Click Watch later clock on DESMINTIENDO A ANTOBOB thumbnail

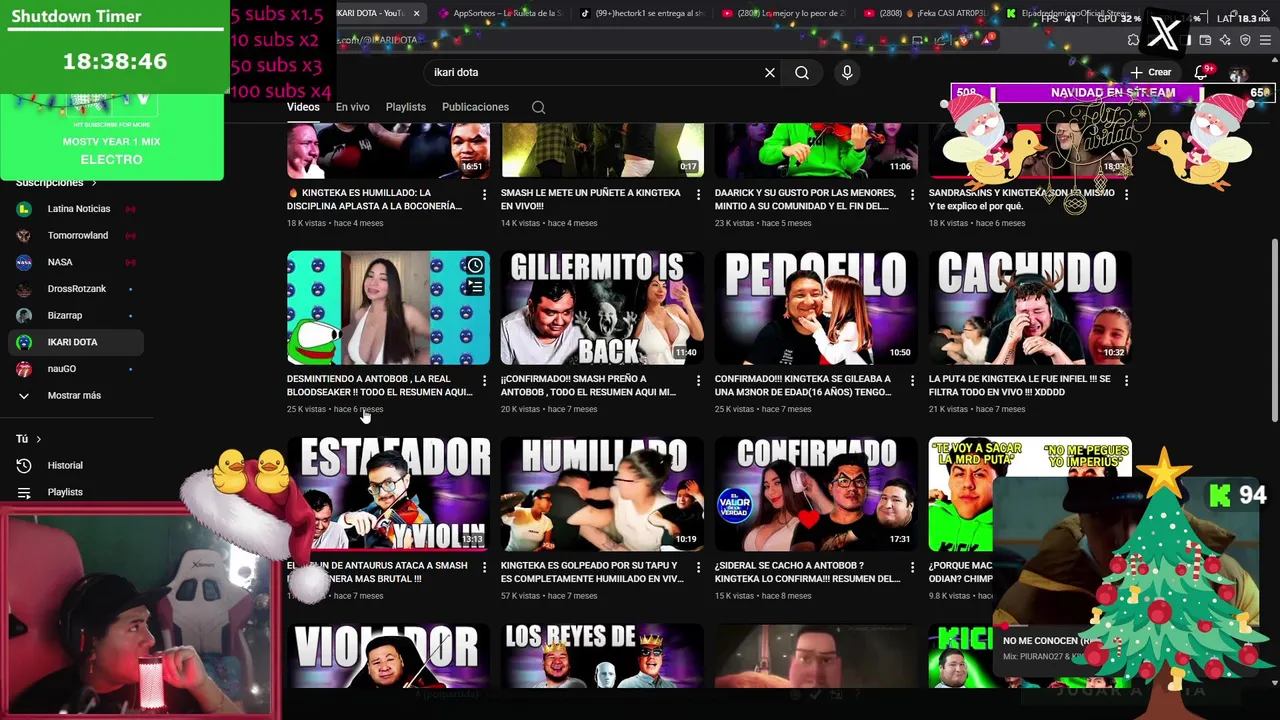(475, 265)
